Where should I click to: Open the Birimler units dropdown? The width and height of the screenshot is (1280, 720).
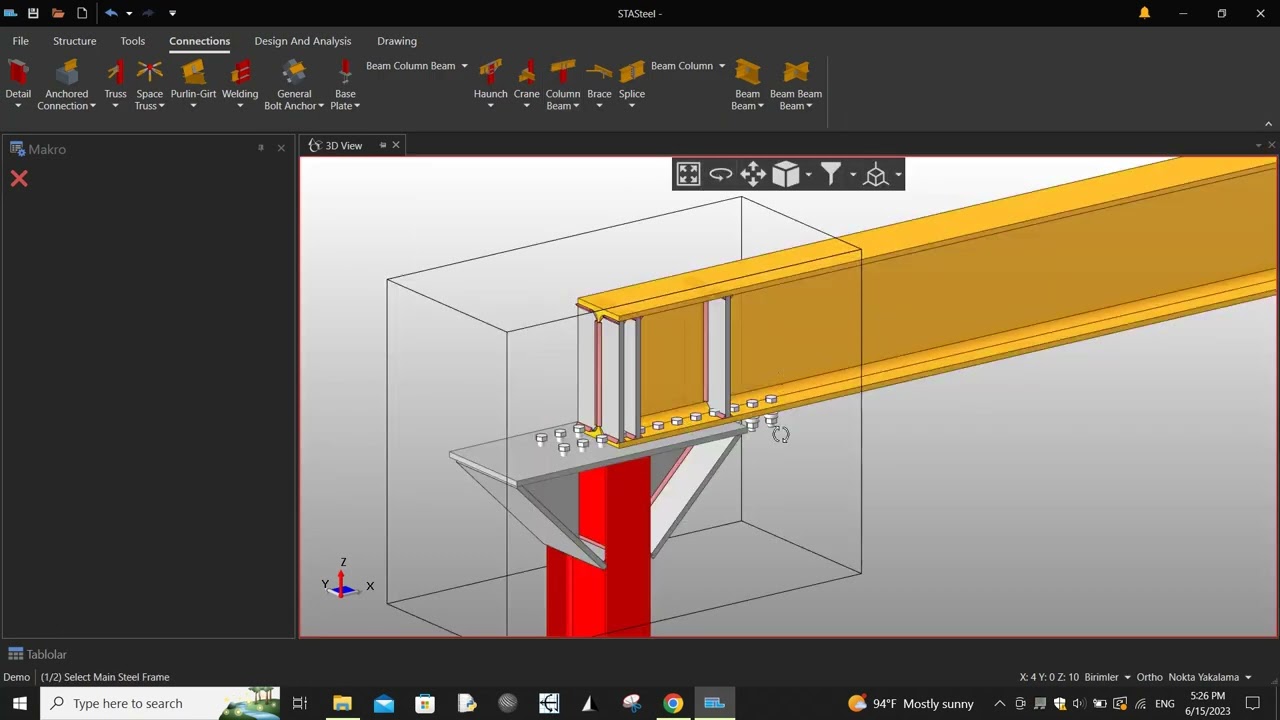tap(1108, 677)
